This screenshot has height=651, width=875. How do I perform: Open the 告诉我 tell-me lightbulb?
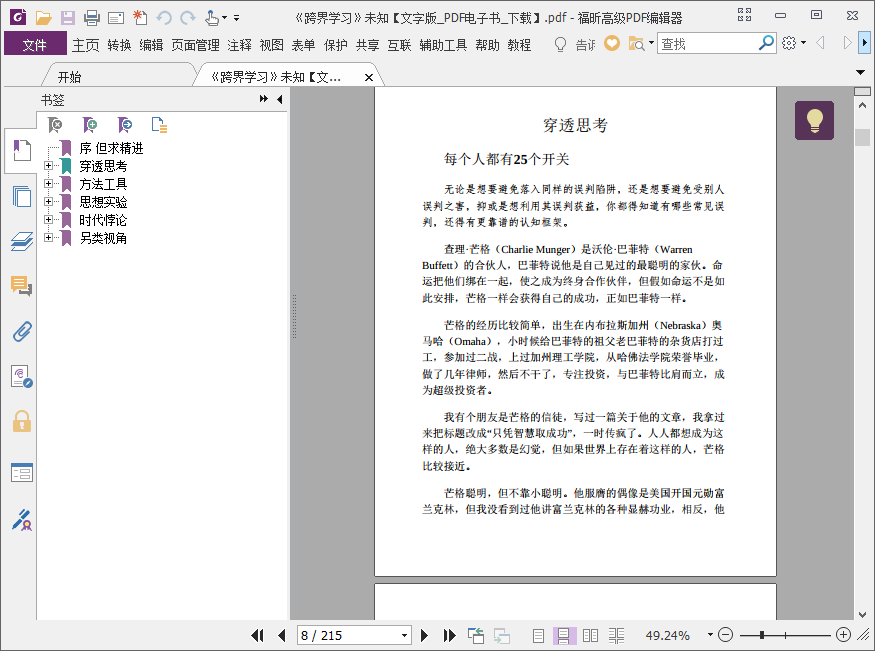pos(560,44)
